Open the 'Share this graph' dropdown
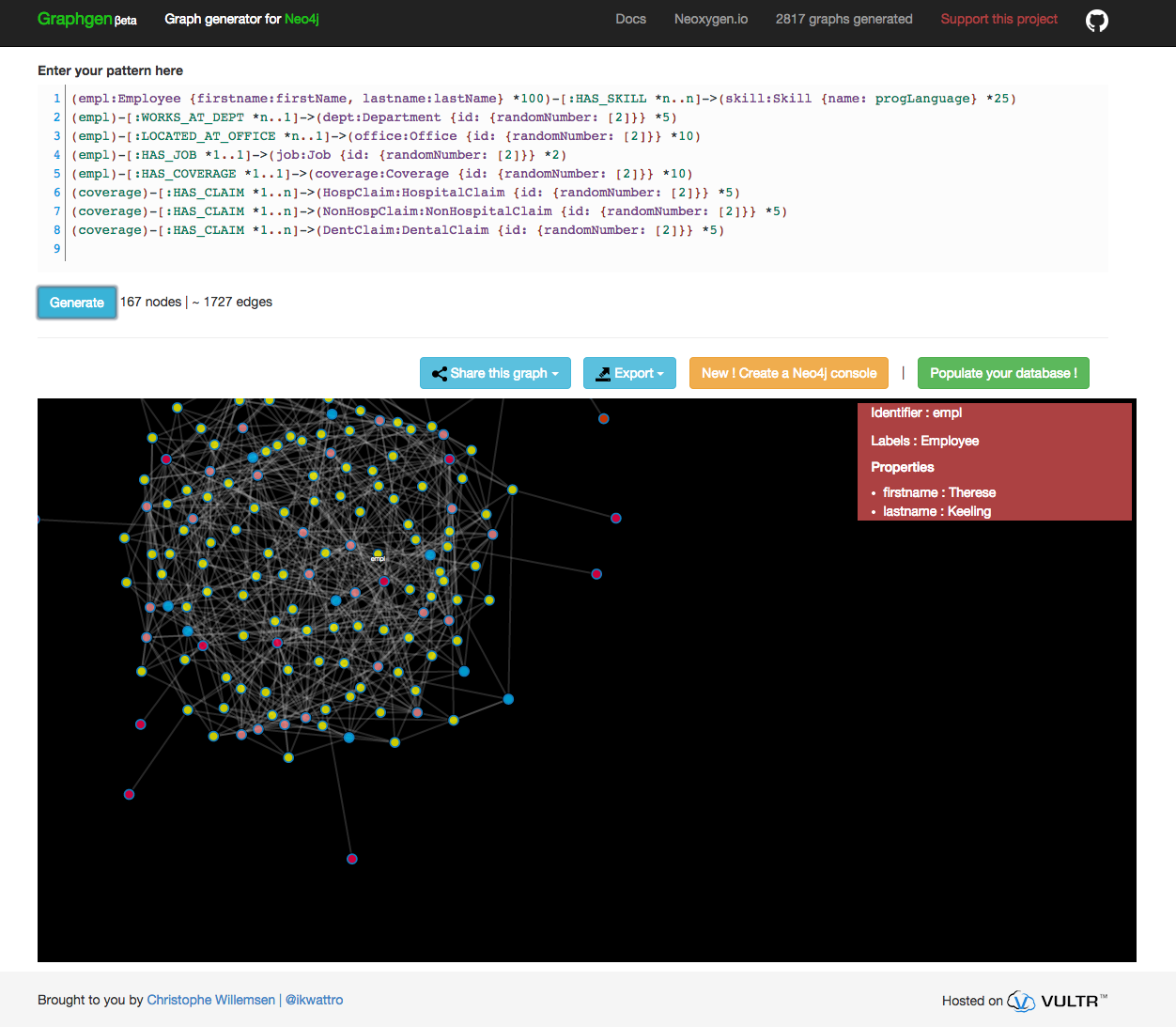 pyautogui.click(x=495, y=373)
